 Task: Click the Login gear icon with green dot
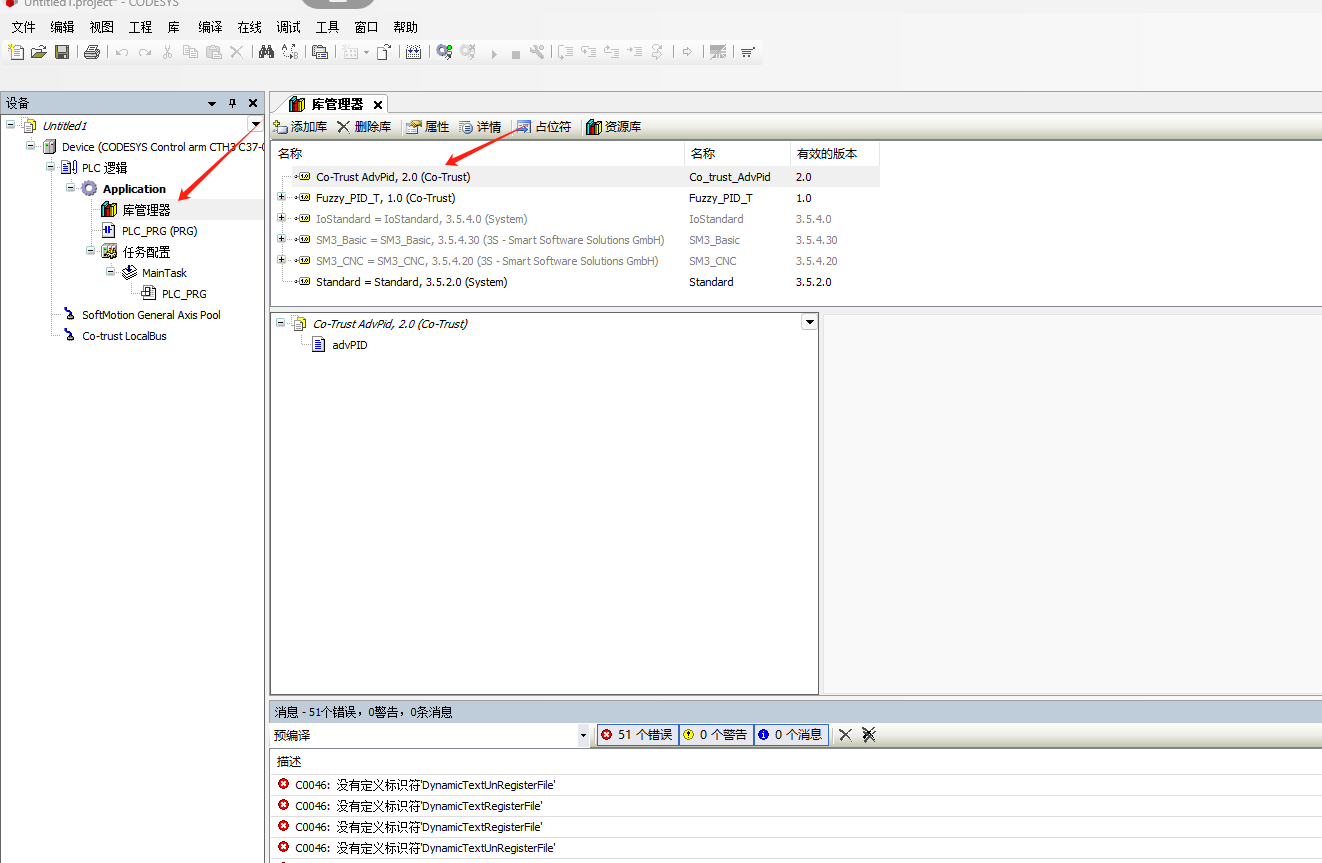[x=444, y=52]
